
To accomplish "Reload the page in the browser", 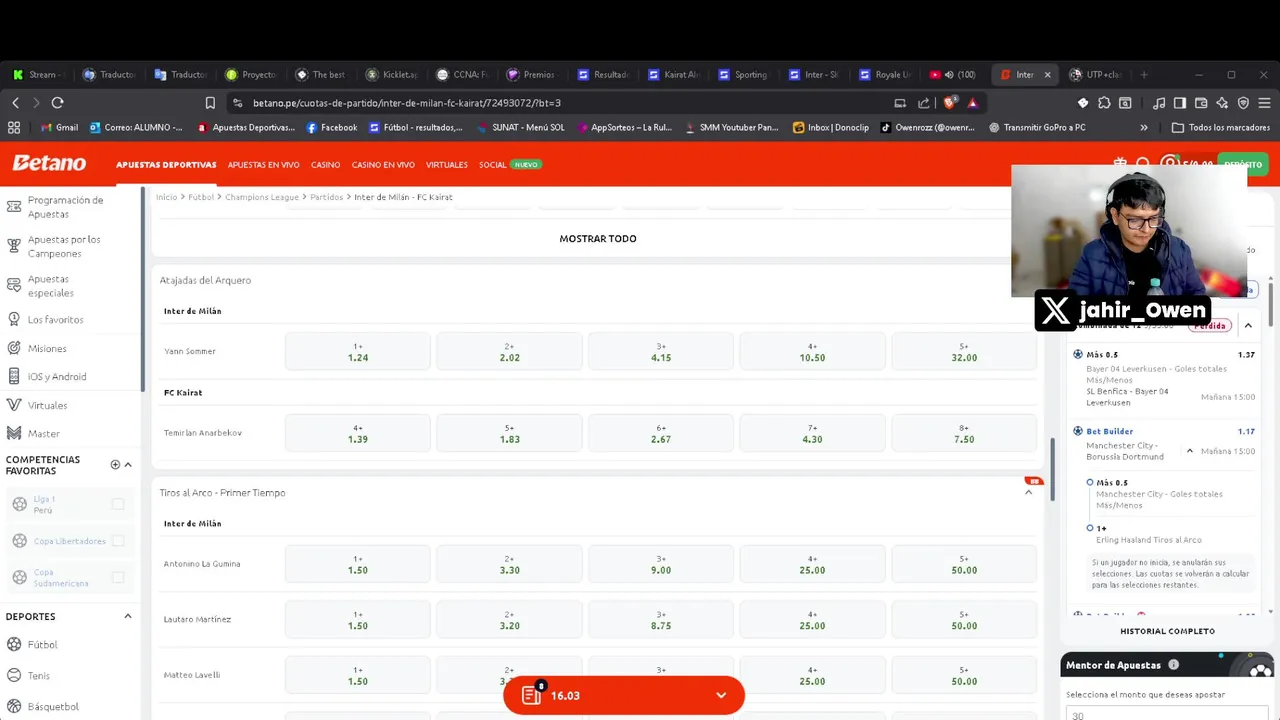I will click(57, 102).
